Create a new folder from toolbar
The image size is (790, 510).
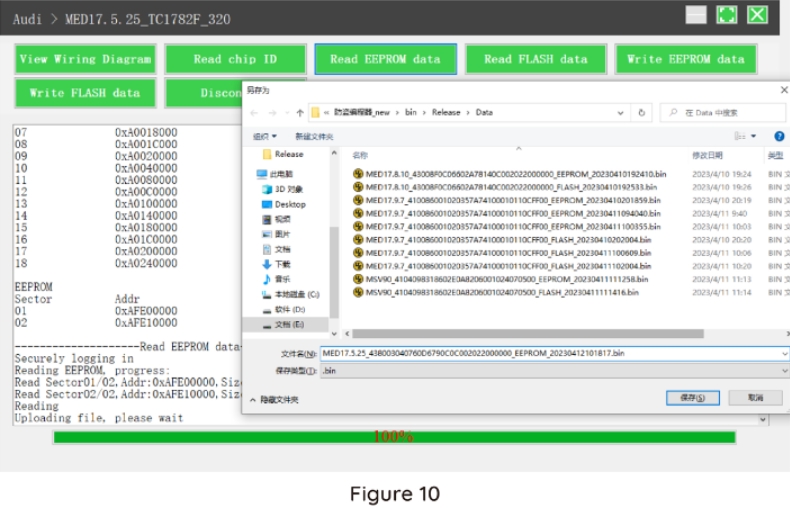point(314,137)
